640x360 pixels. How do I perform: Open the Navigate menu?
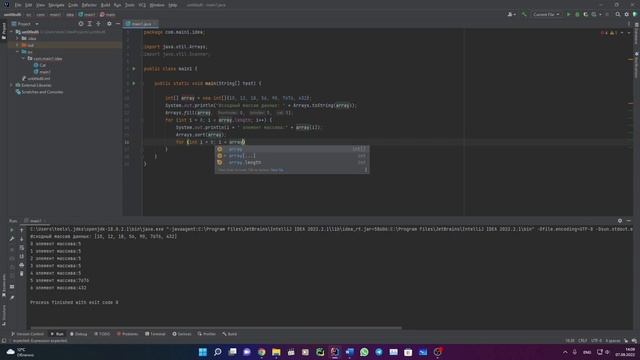pyautogui.click(x=56, y=5)
